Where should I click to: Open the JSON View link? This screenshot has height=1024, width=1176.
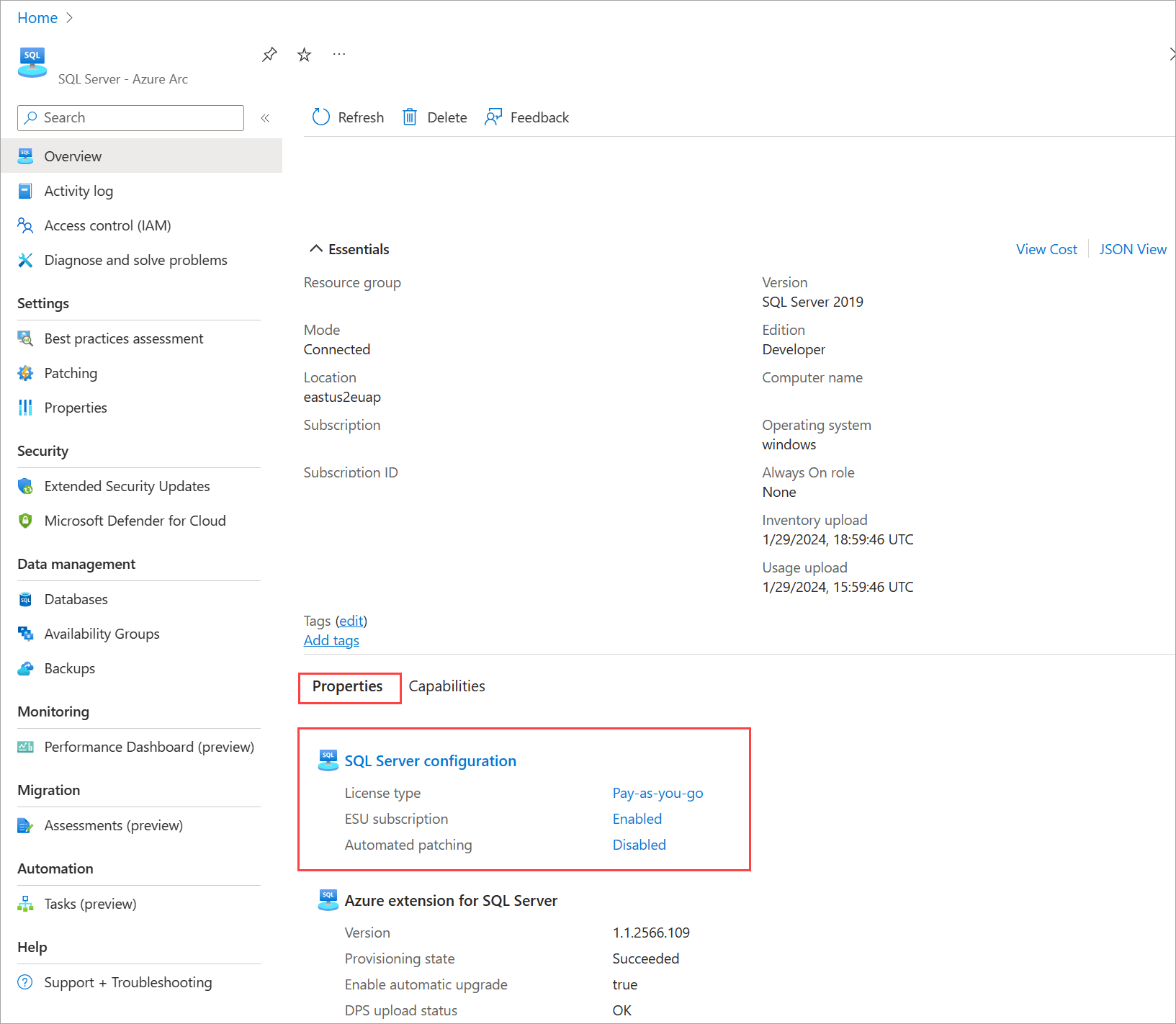[1132, 249]
